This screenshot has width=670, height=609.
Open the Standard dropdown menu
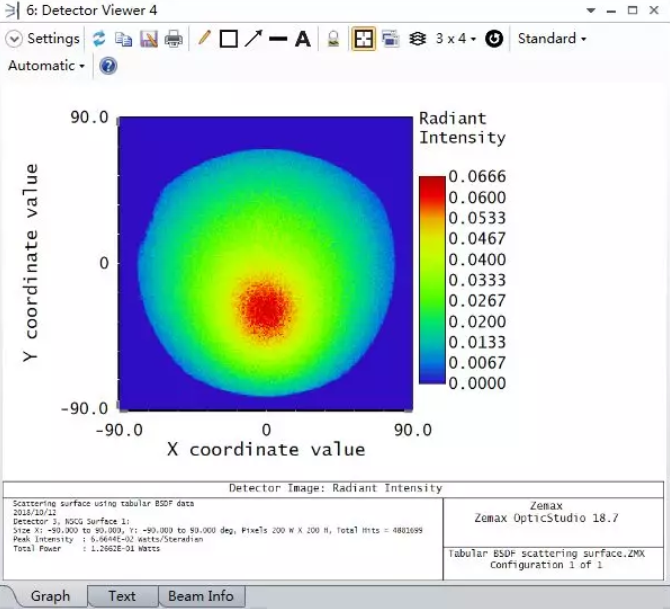552,39
